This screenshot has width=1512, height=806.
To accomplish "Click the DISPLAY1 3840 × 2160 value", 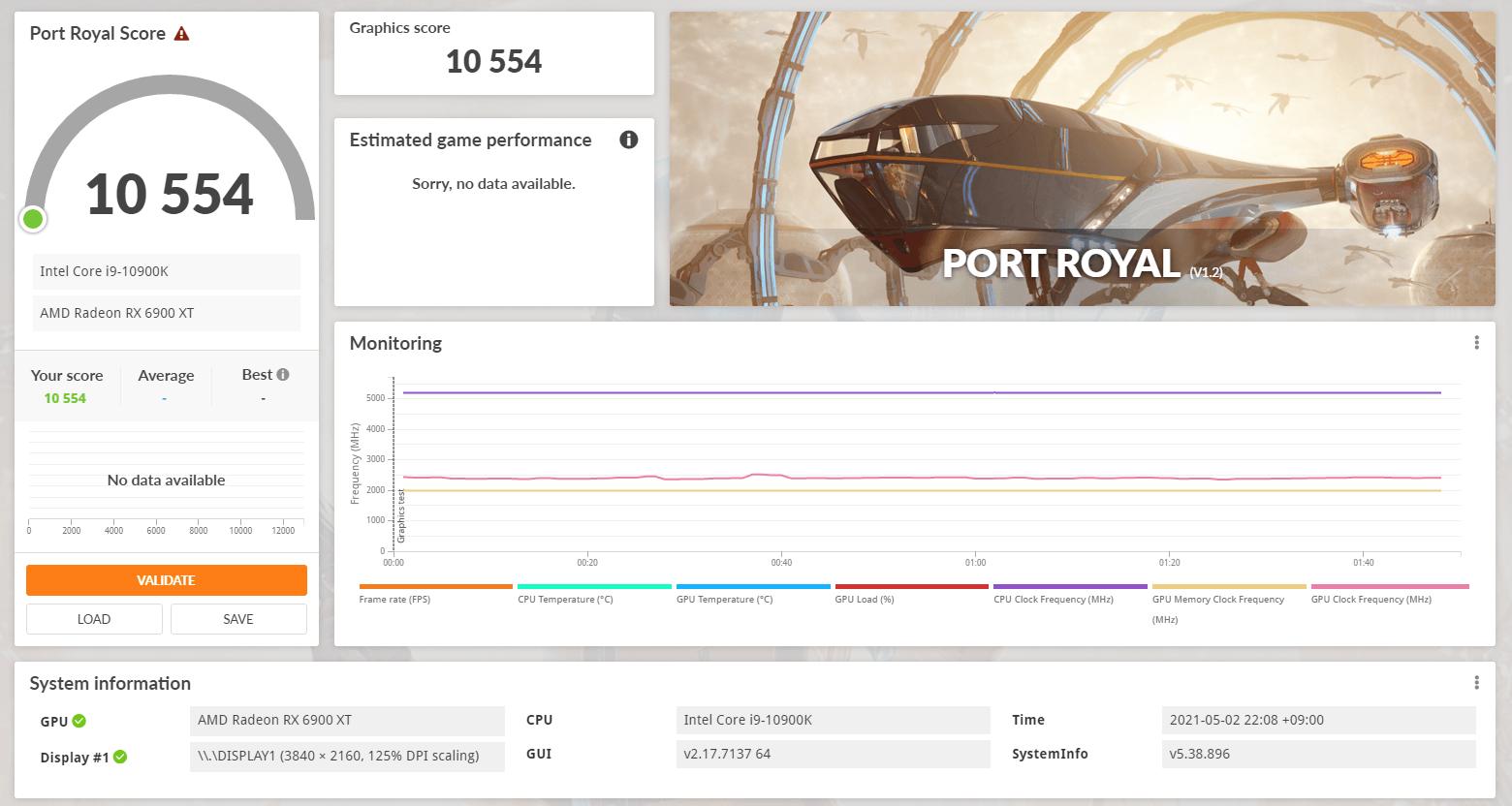I will click(347, 757).
